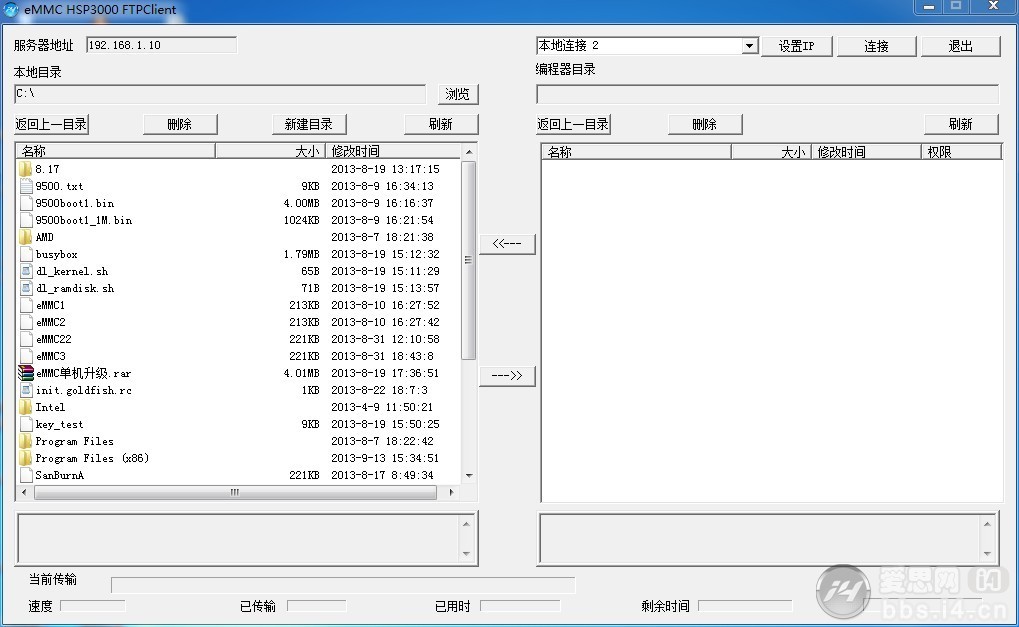The width and height of the screenshot is (1019, 627).
Task: Select the init.goldfish.rc file icon
Action: pos(26,390)
